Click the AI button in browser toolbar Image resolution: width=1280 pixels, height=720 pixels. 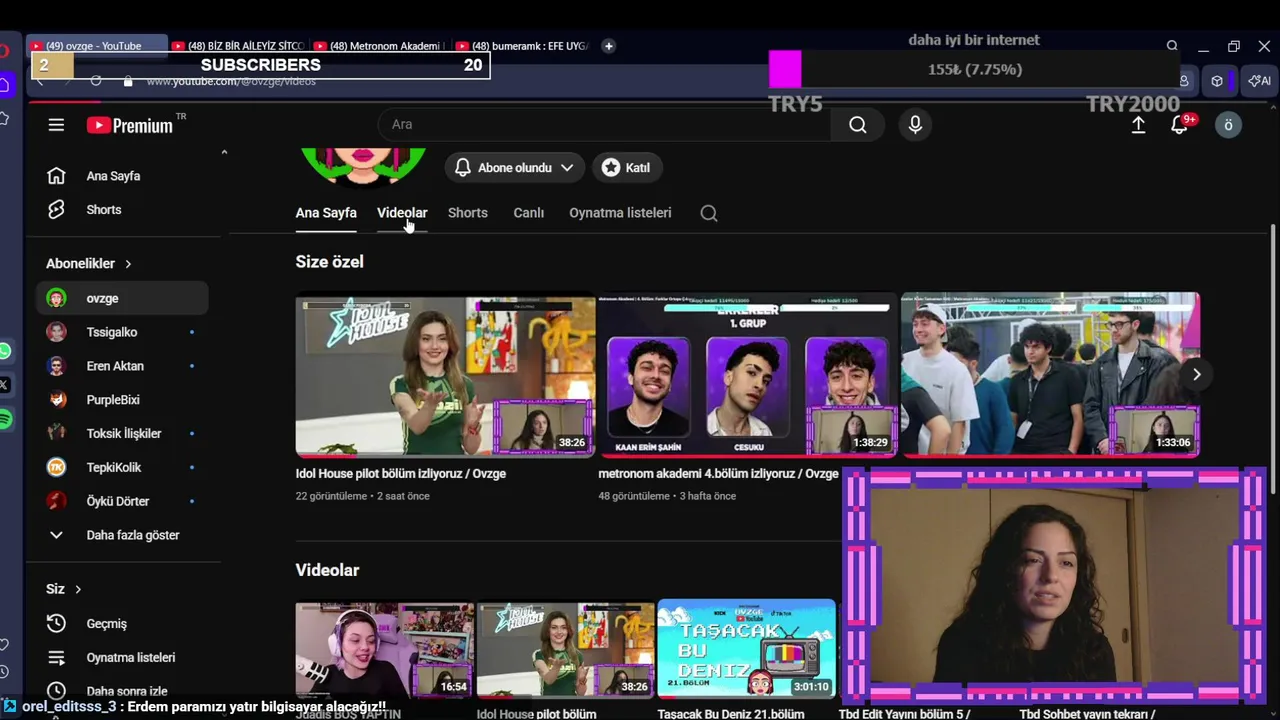pyautogui.click(x=1260, y=81)
